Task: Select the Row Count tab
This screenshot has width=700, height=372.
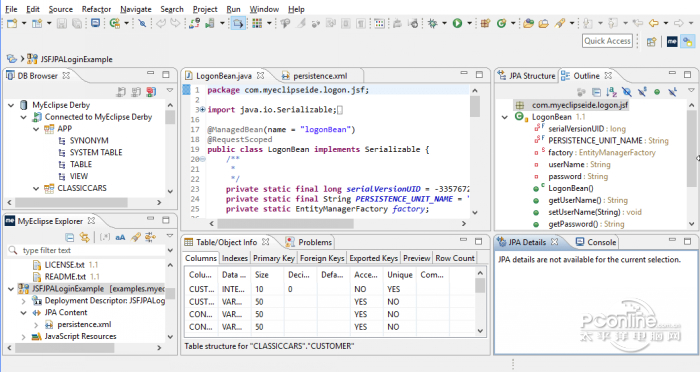Action: (454, 258)
